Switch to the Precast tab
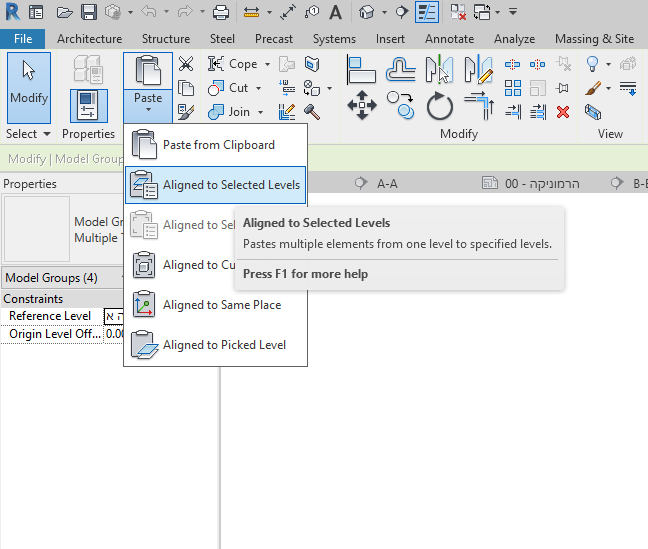This screenshot has width=648, height=549. pos(274,39)
